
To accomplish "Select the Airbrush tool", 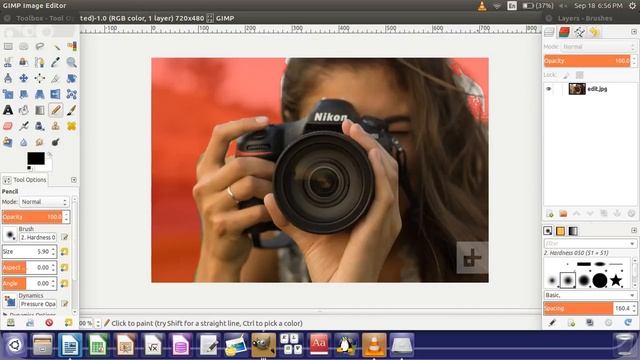I will (24, 126).
